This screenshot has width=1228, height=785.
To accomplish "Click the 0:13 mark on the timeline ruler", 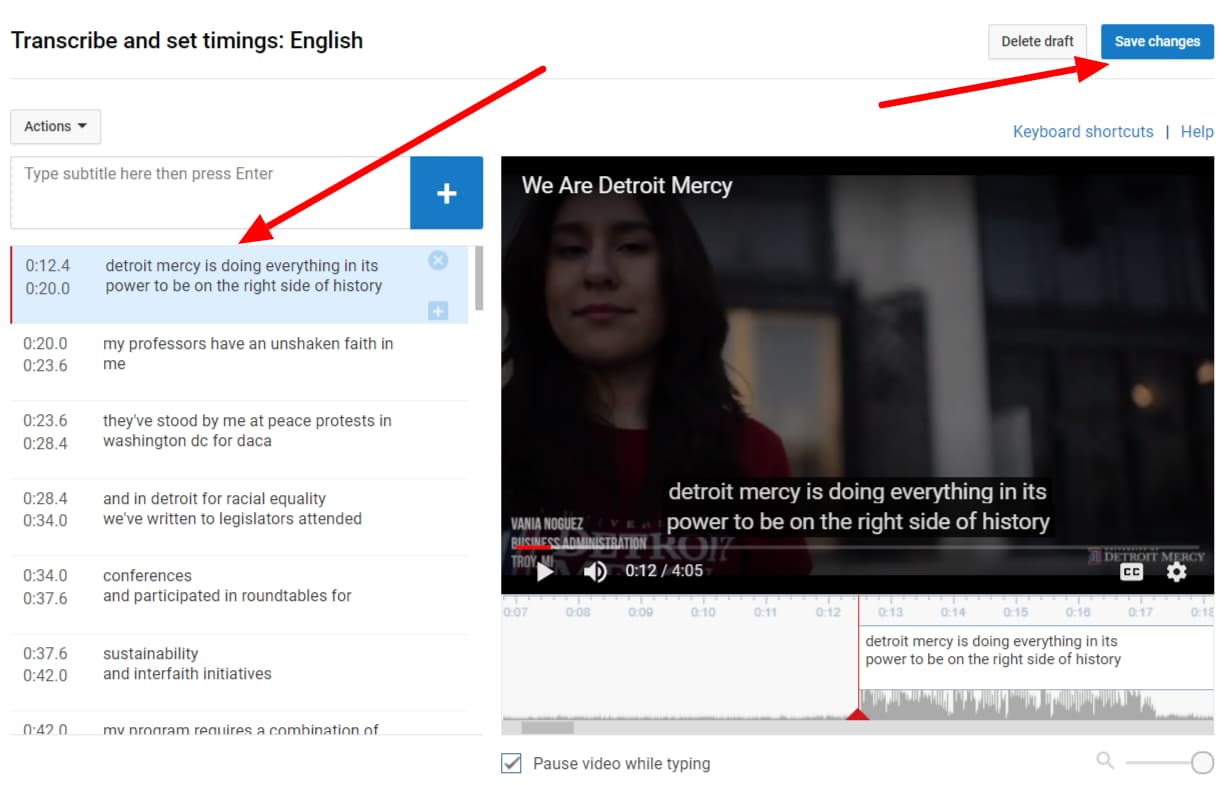I will (x=890, y=612).
